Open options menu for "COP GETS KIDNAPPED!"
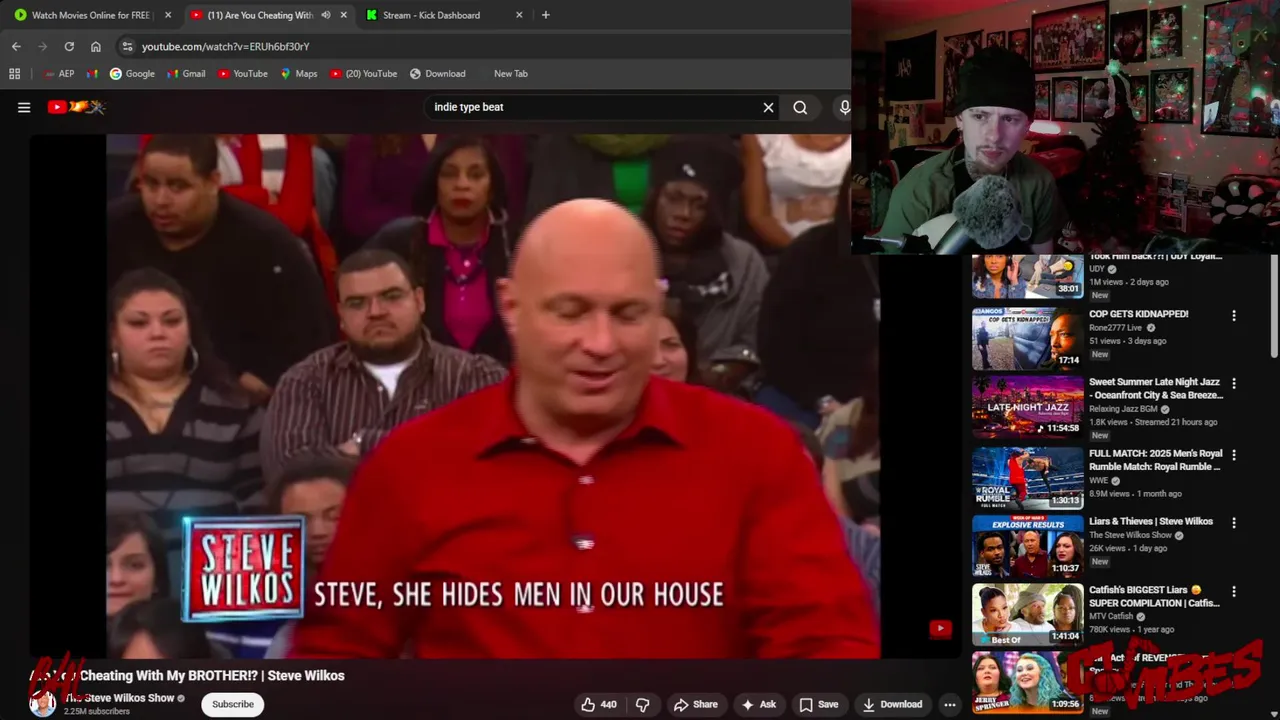 click(1233, 315)
